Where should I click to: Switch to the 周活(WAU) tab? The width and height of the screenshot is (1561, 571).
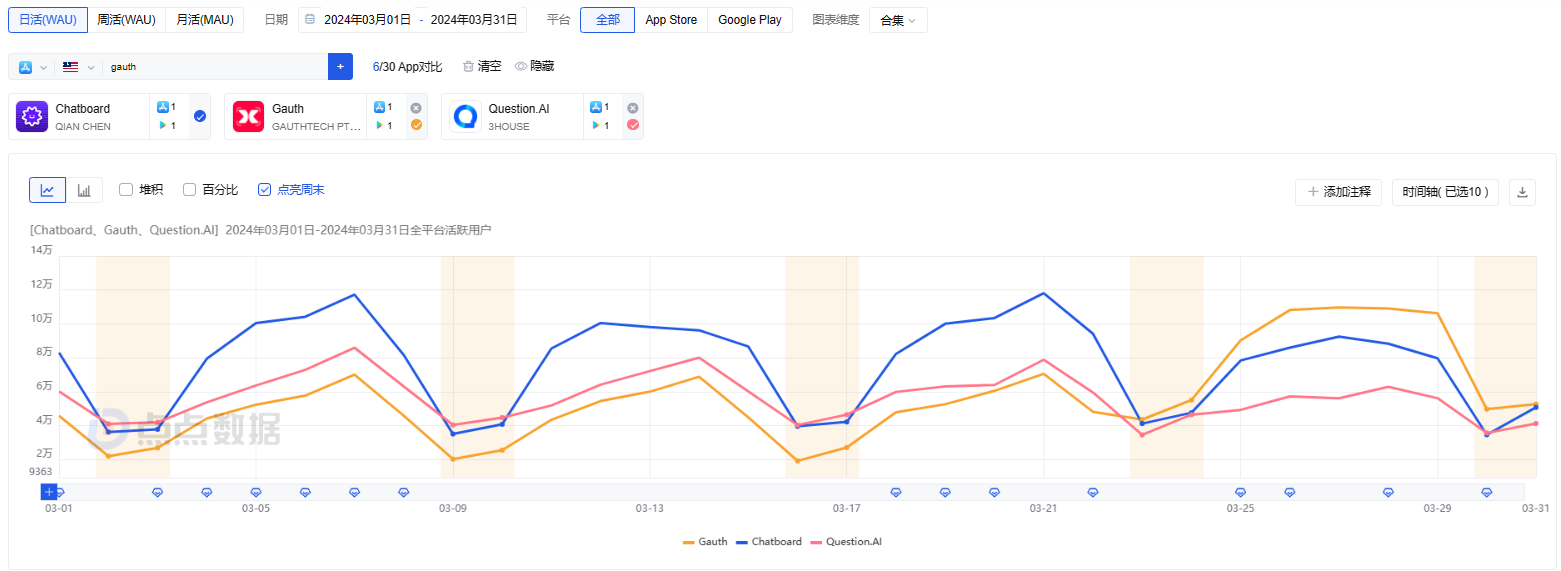click(x=126, y=20)
